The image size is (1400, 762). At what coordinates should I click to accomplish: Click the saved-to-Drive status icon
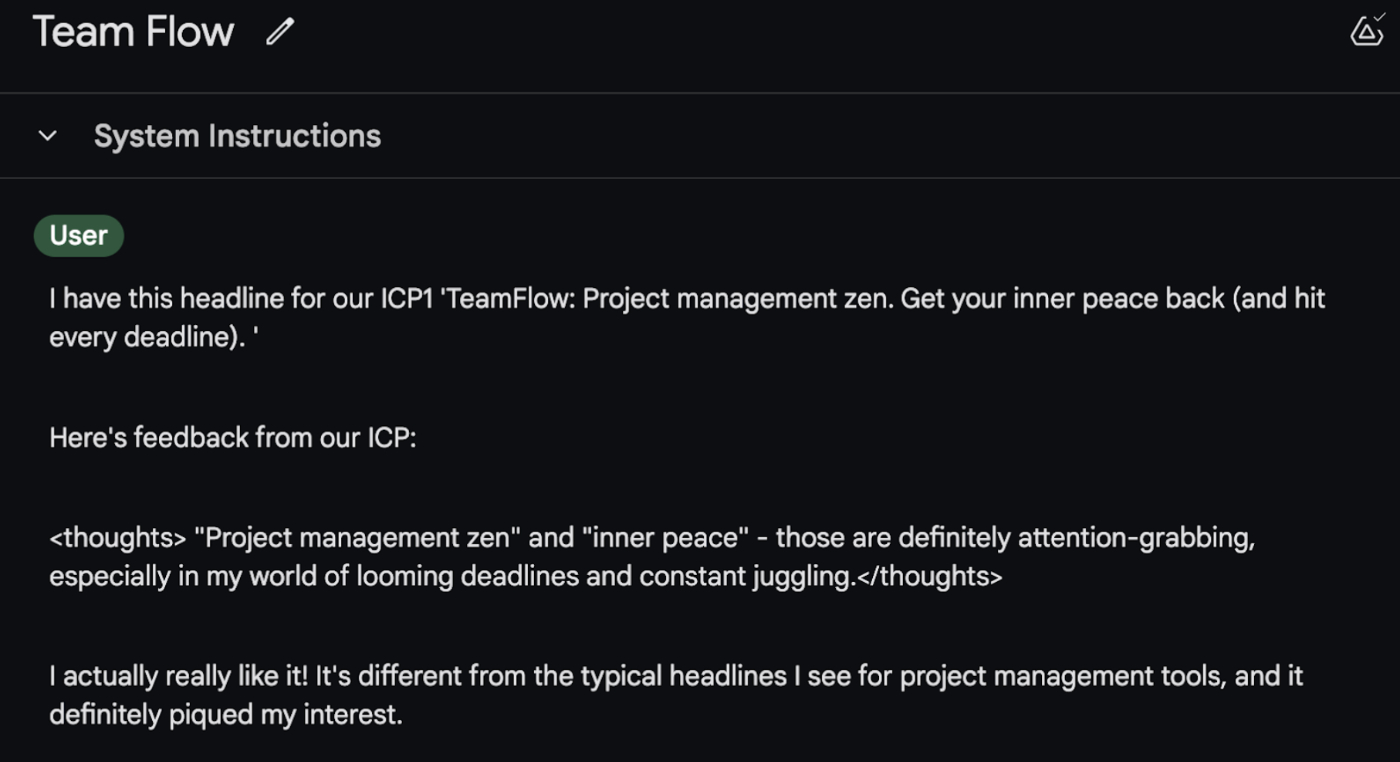(1366, 30)
